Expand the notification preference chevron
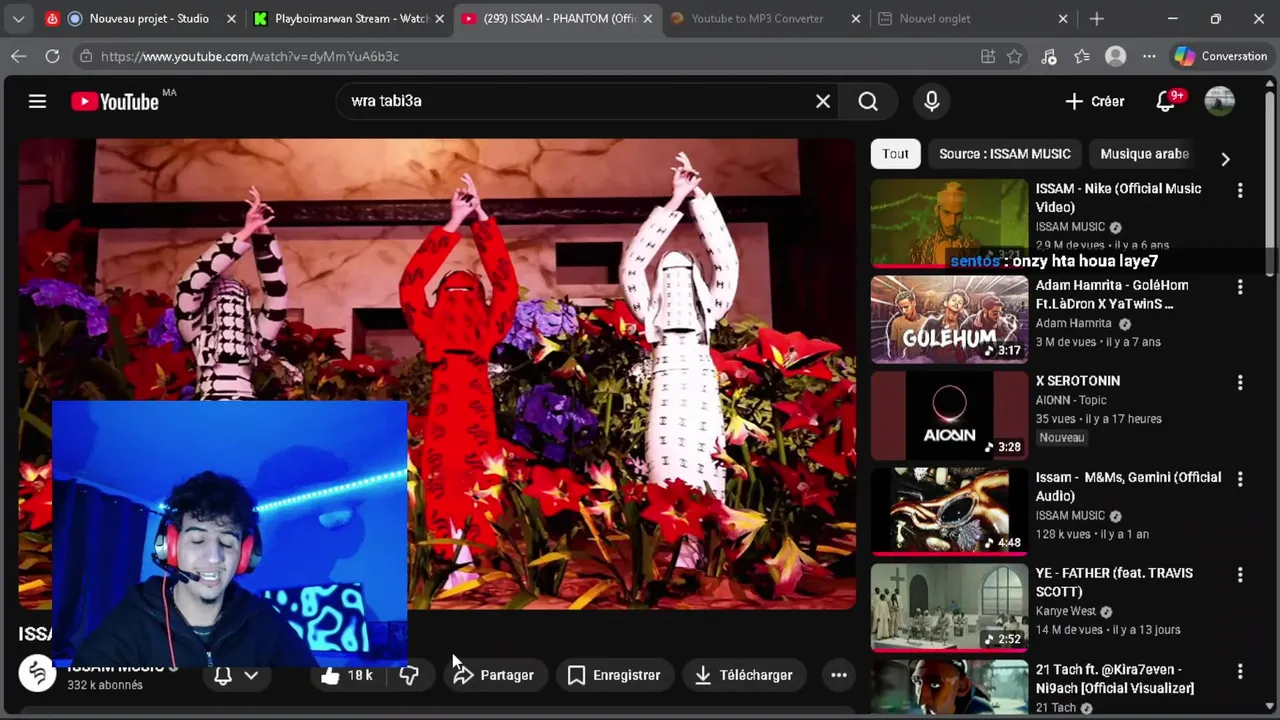This screenshot has height=720, width=1280. pyautogui.click(x=251, y=675)
